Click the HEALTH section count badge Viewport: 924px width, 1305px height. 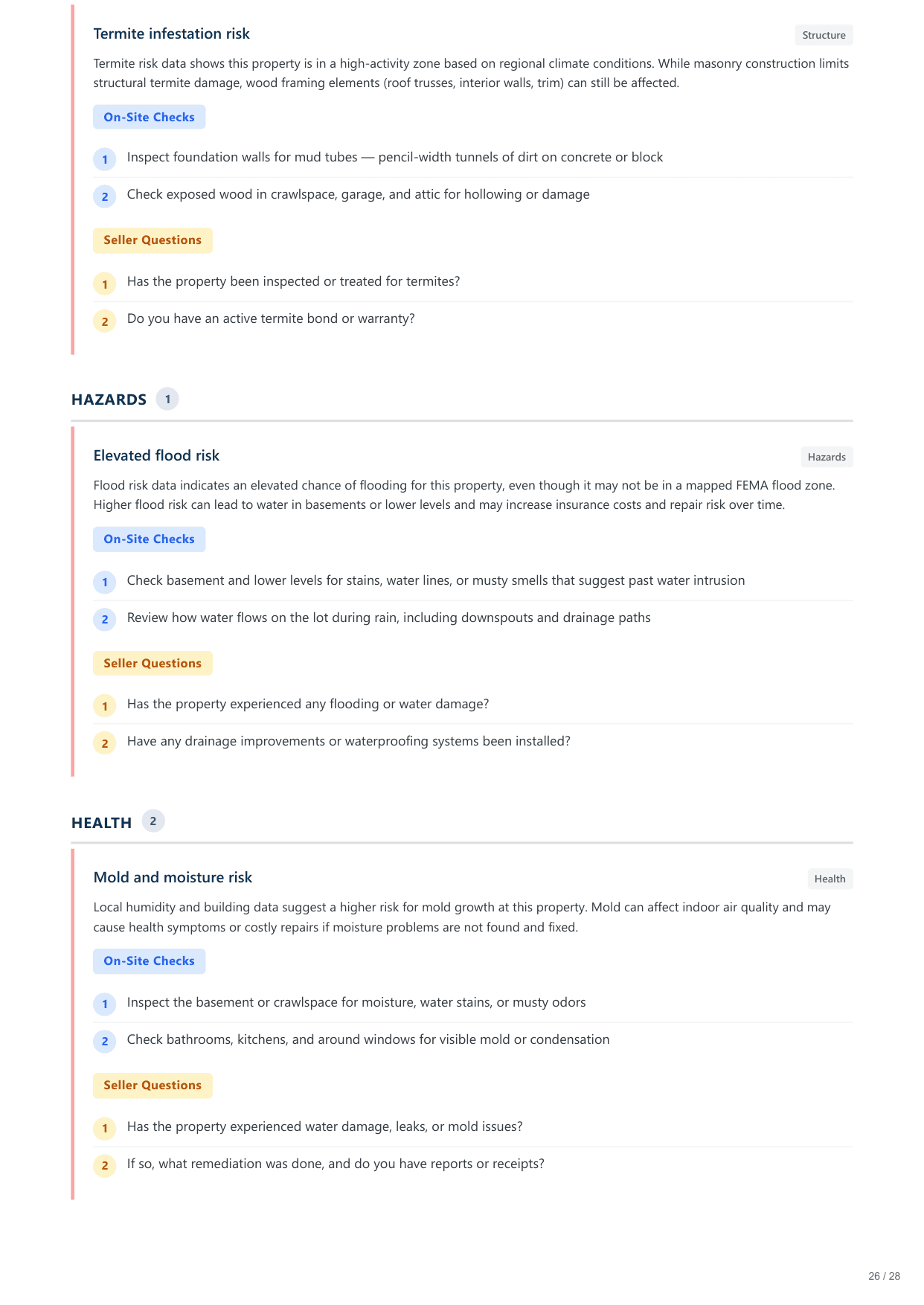[x=153, y=821]
